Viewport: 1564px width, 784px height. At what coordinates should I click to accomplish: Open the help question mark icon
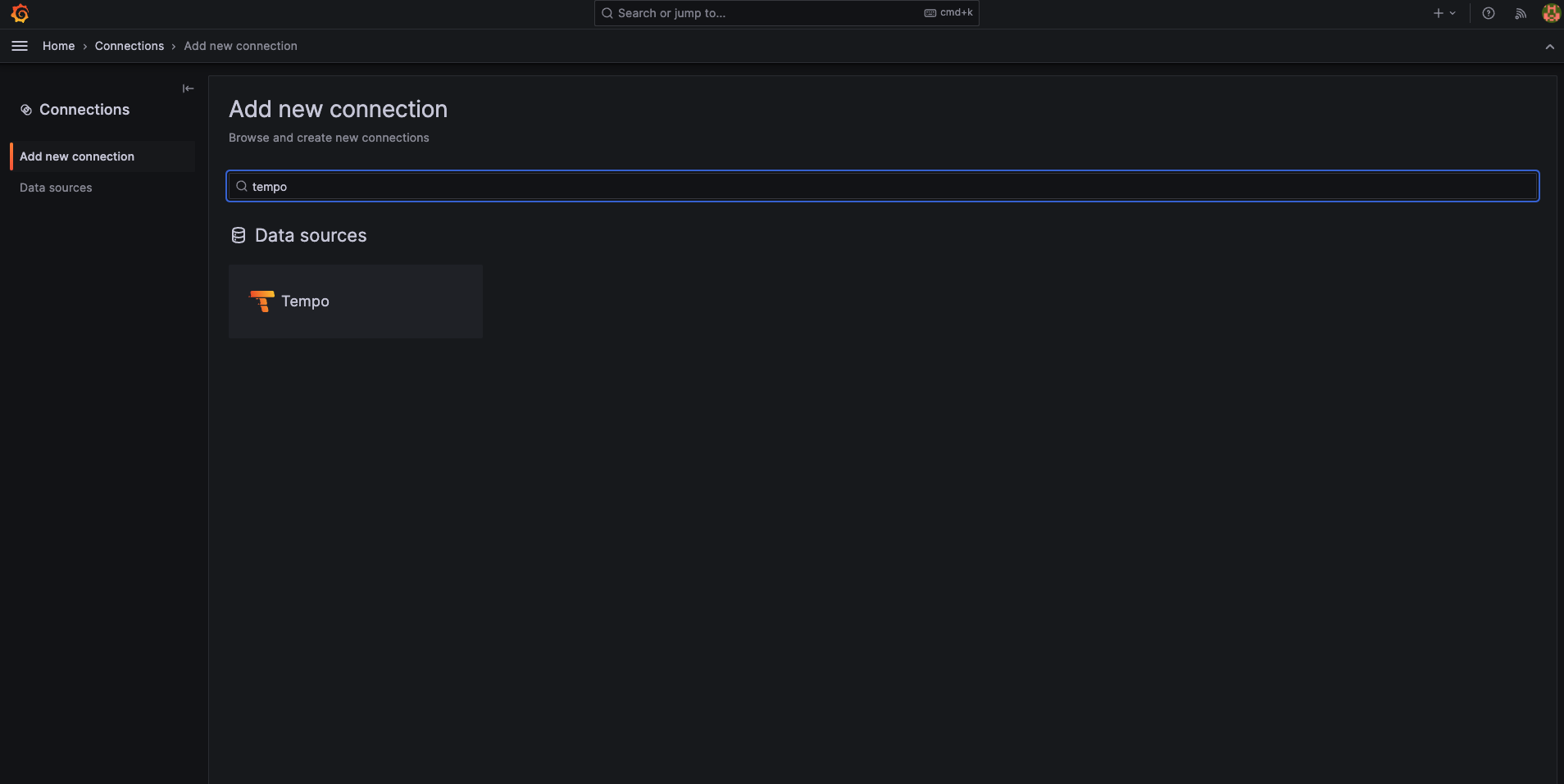(x=1489, y=13)
